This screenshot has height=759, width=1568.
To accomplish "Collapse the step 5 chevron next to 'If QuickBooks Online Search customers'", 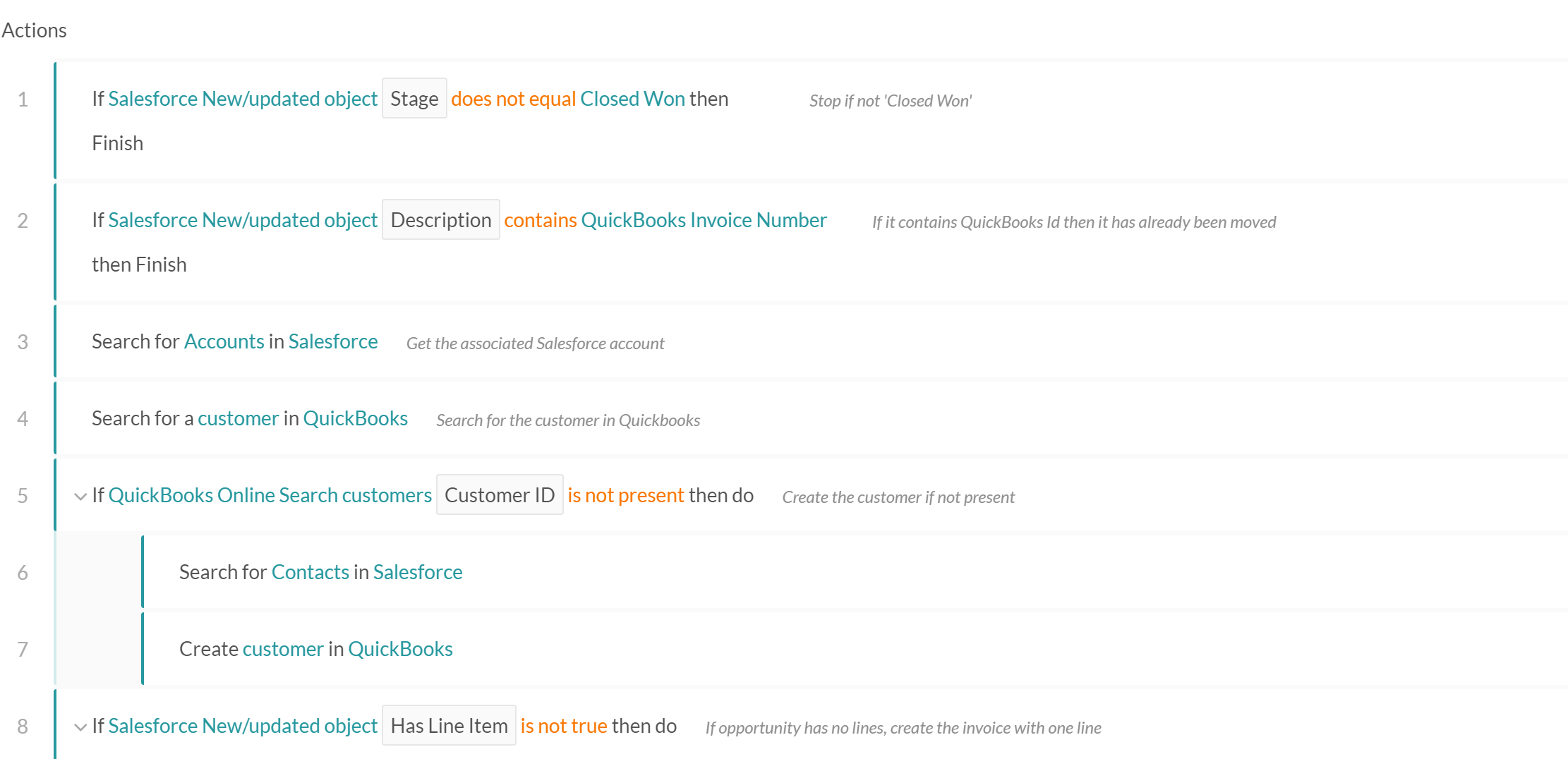I will (80, 497).
